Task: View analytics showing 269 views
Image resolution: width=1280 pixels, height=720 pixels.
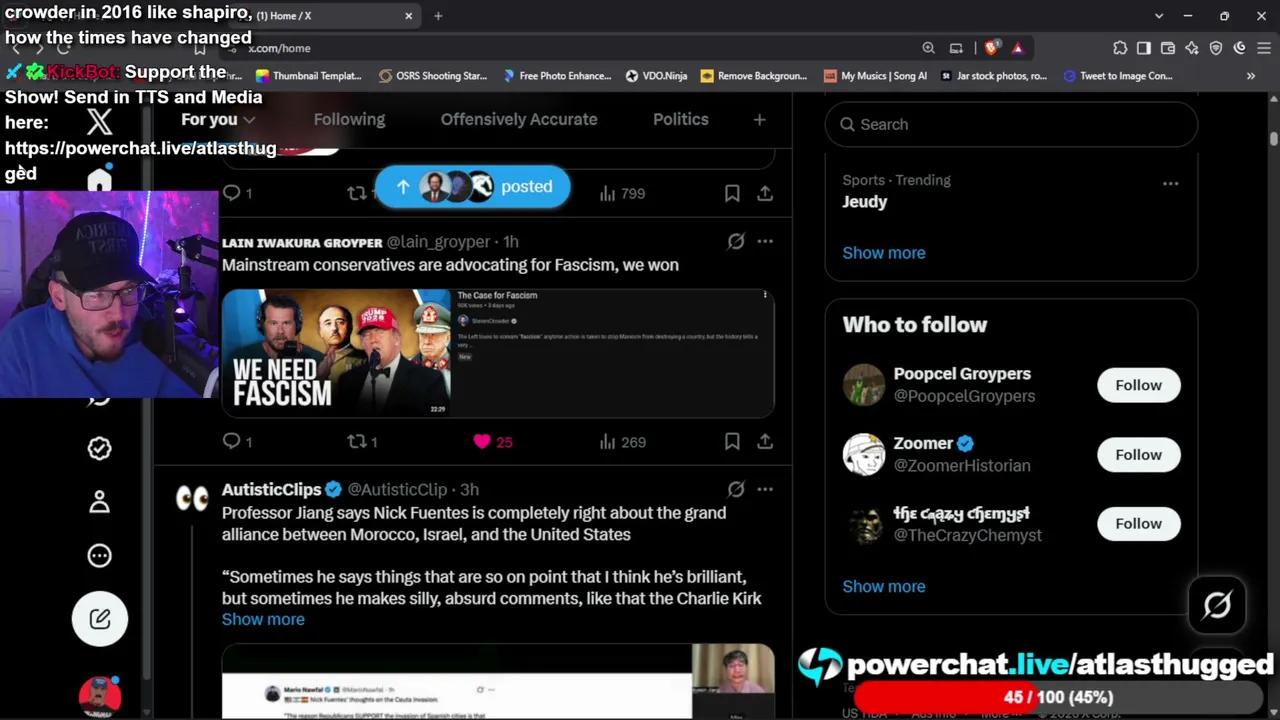Action: (x=623, y=442)
